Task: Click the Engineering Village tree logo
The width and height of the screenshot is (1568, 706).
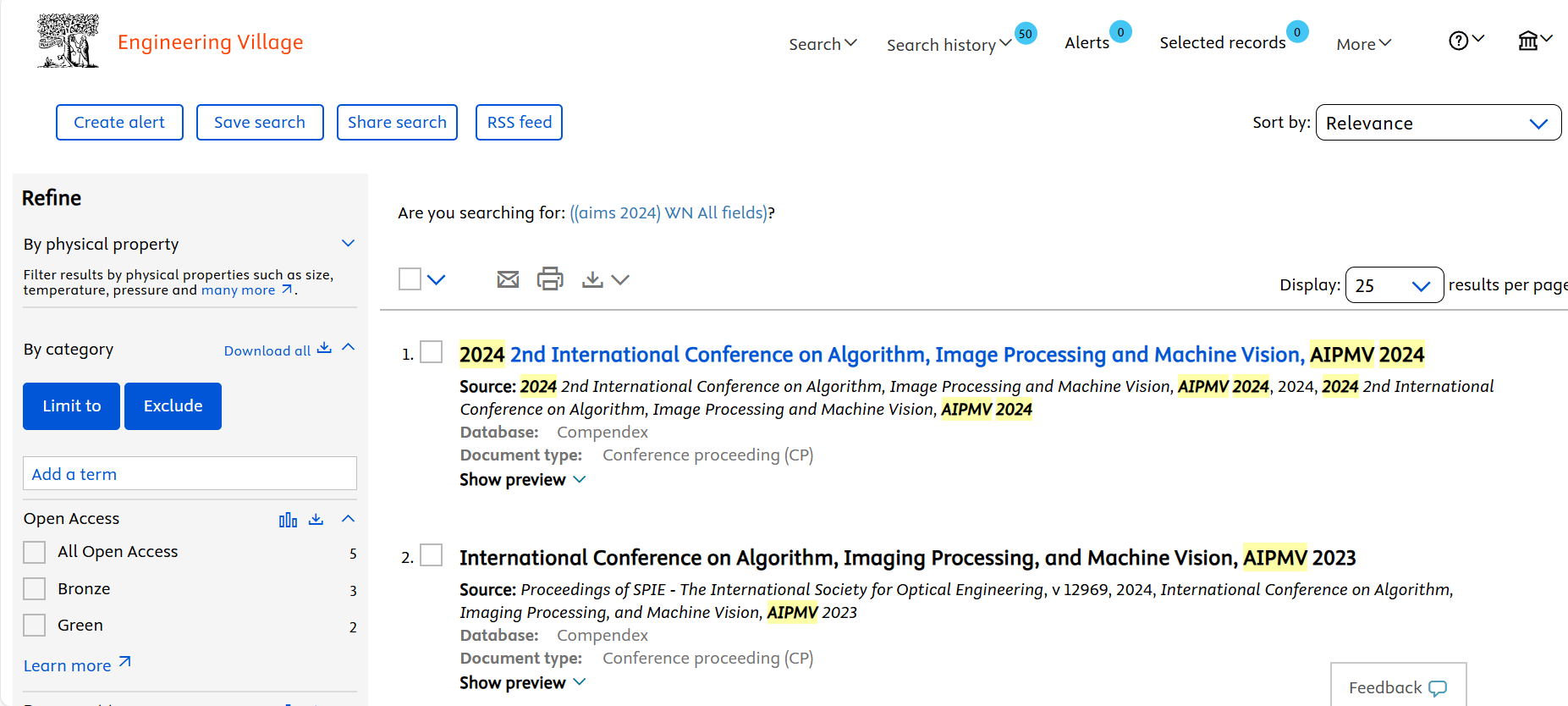Action: tap(68, 41)
